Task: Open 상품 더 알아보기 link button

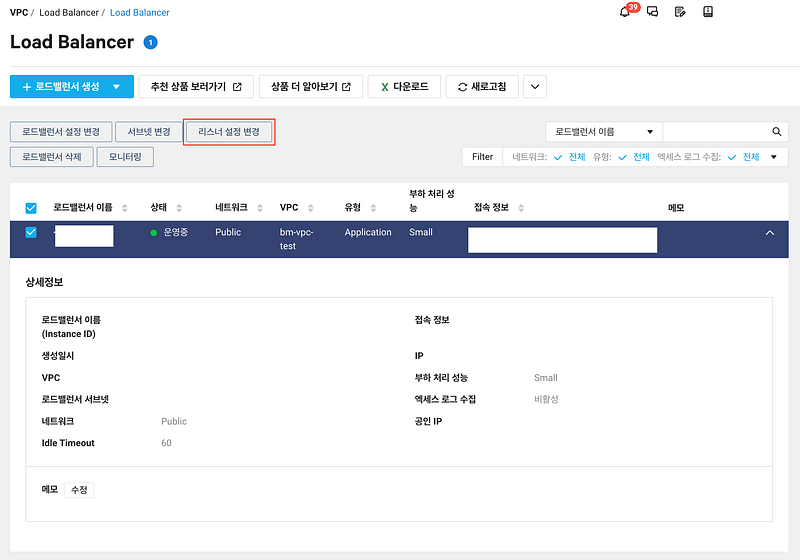Action: 311,87
